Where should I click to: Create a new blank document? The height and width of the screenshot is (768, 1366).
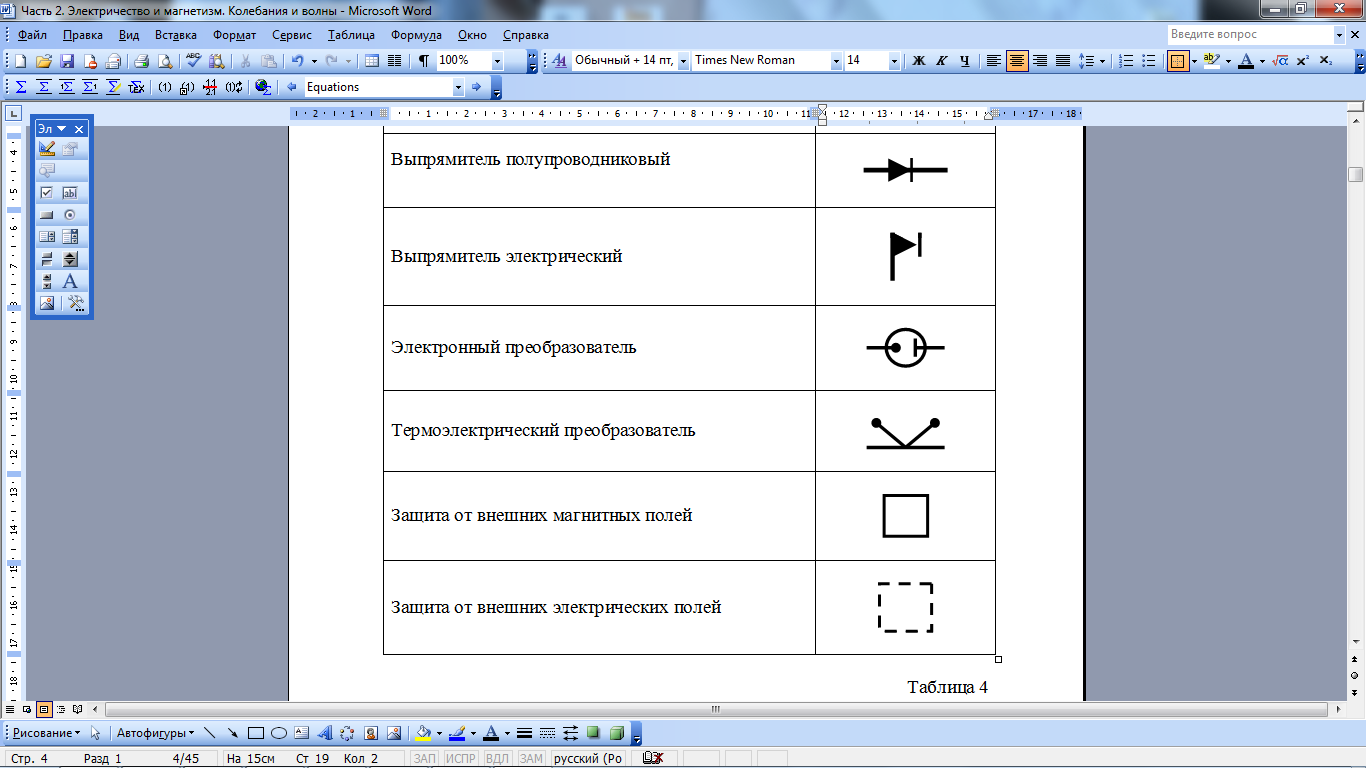(x=21, y=61)
